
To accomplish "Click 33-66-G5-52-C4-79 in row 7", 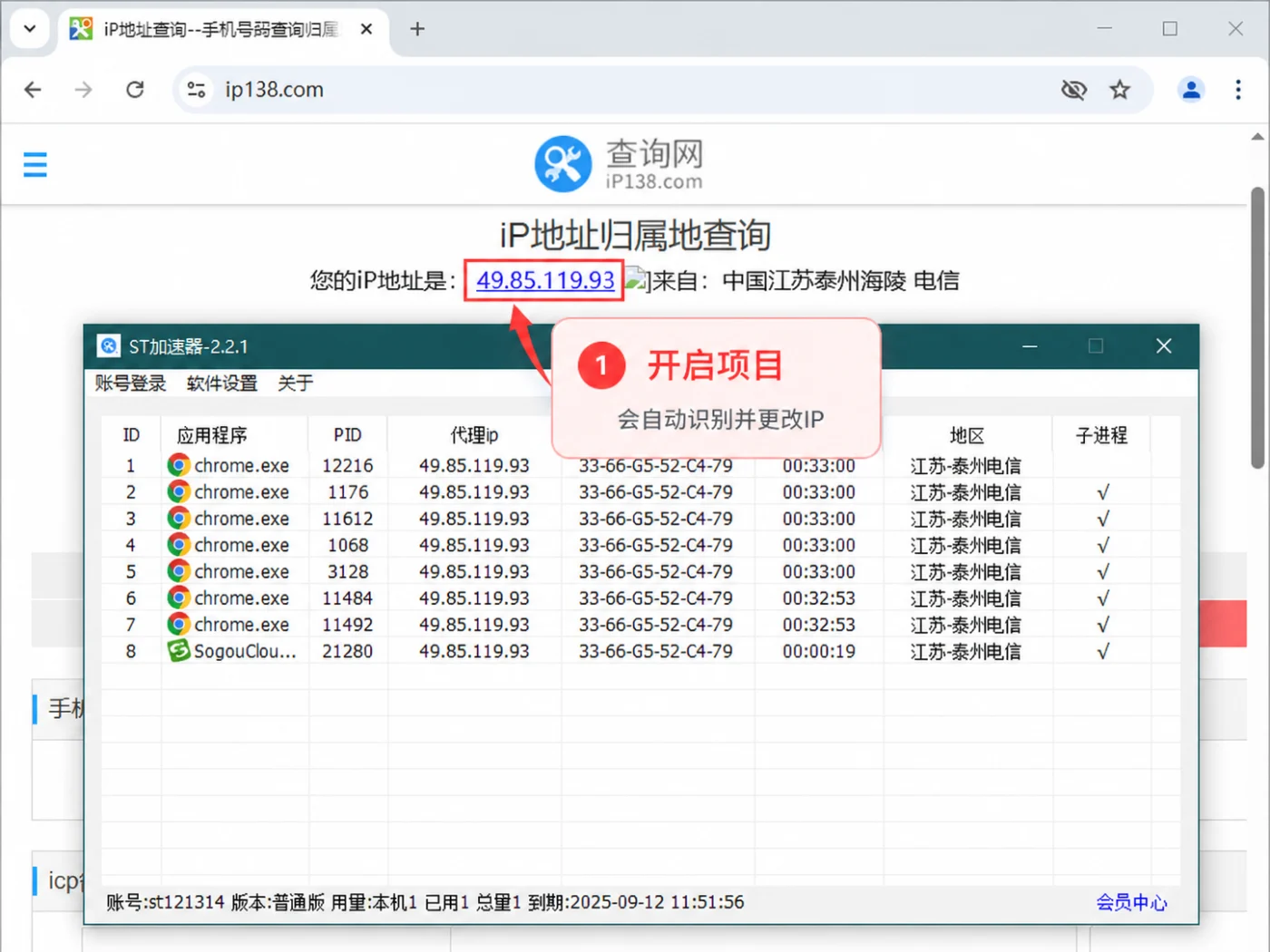I will 656,625.
